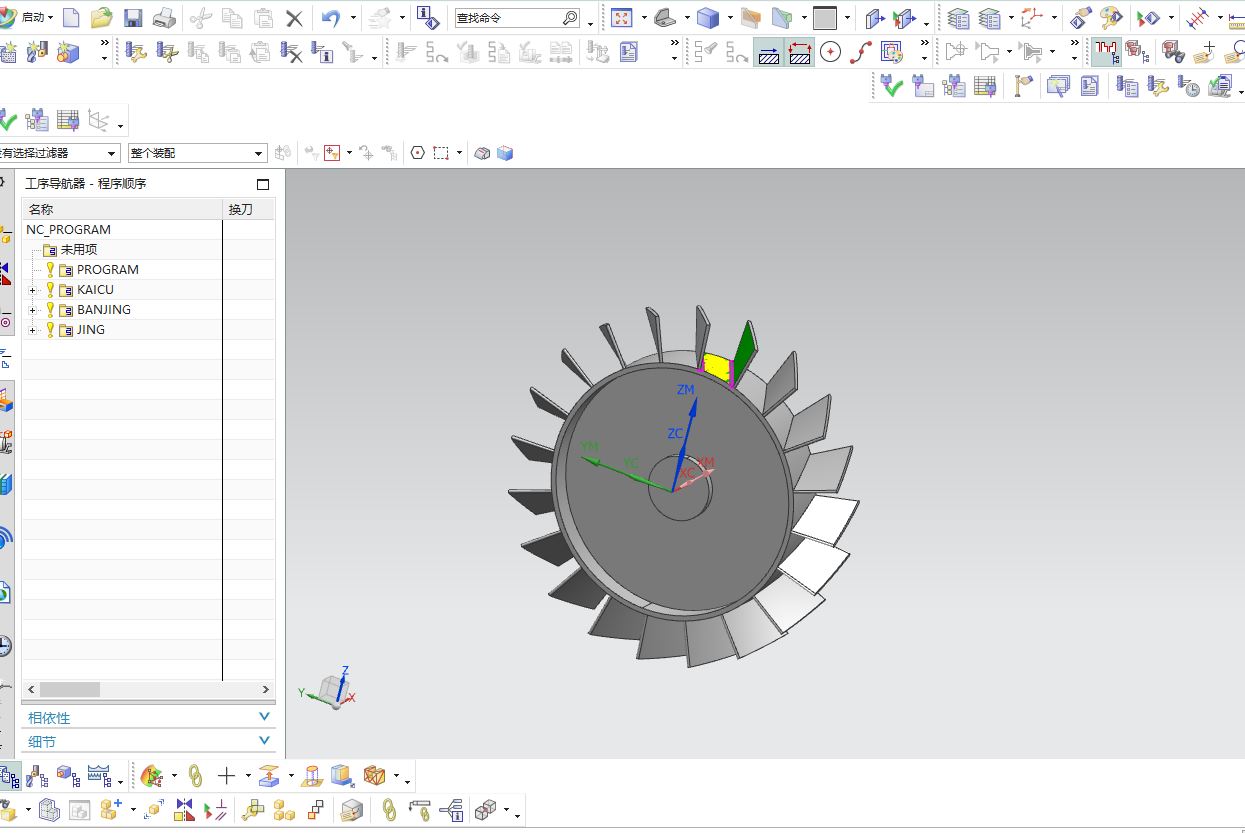The height and width of the screenshot is (833, 1245).
Task: Switch to Machine Tool view icon
Action: click(x=38, y=776)
